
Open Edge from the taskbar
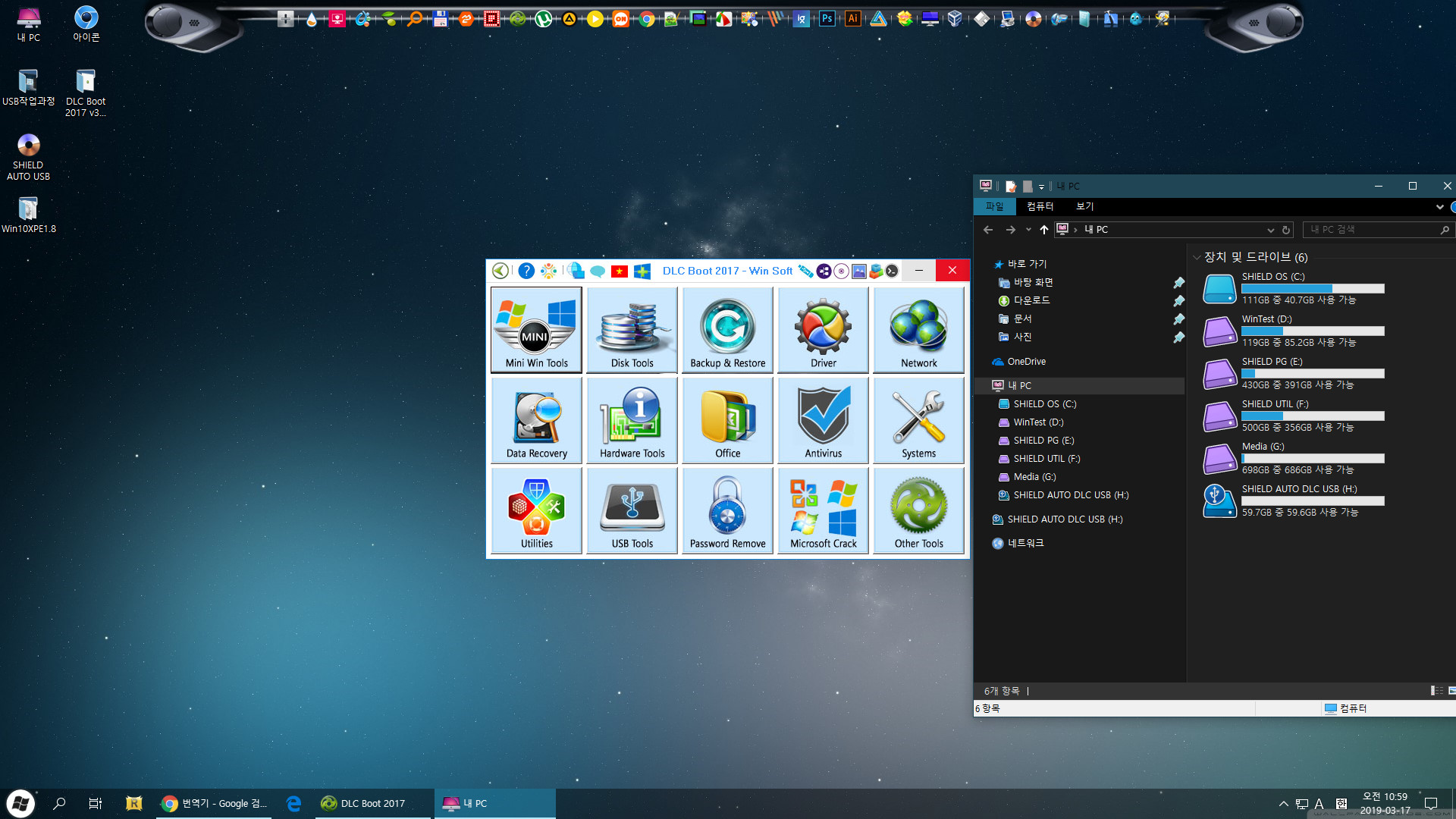[x=293, y=804]
